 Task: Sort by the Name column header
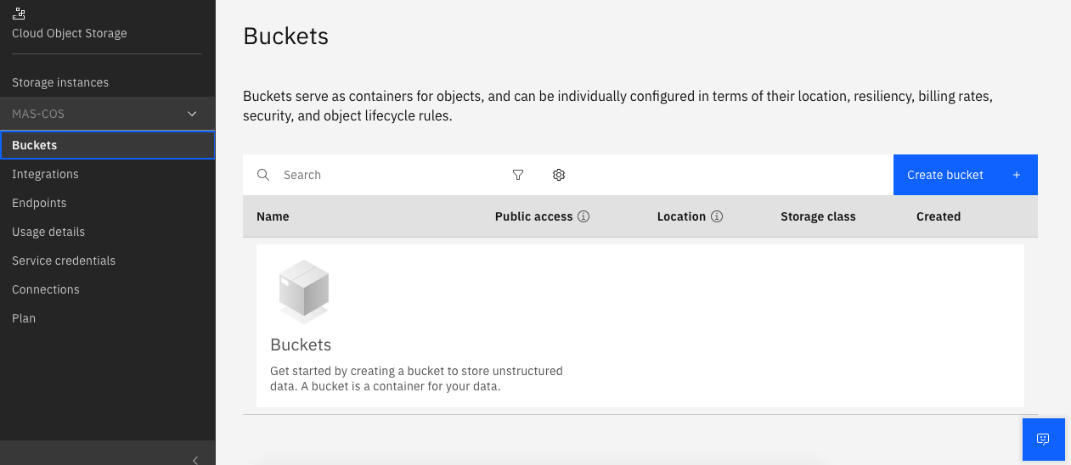pyautogui.click(x=273, y=216)
